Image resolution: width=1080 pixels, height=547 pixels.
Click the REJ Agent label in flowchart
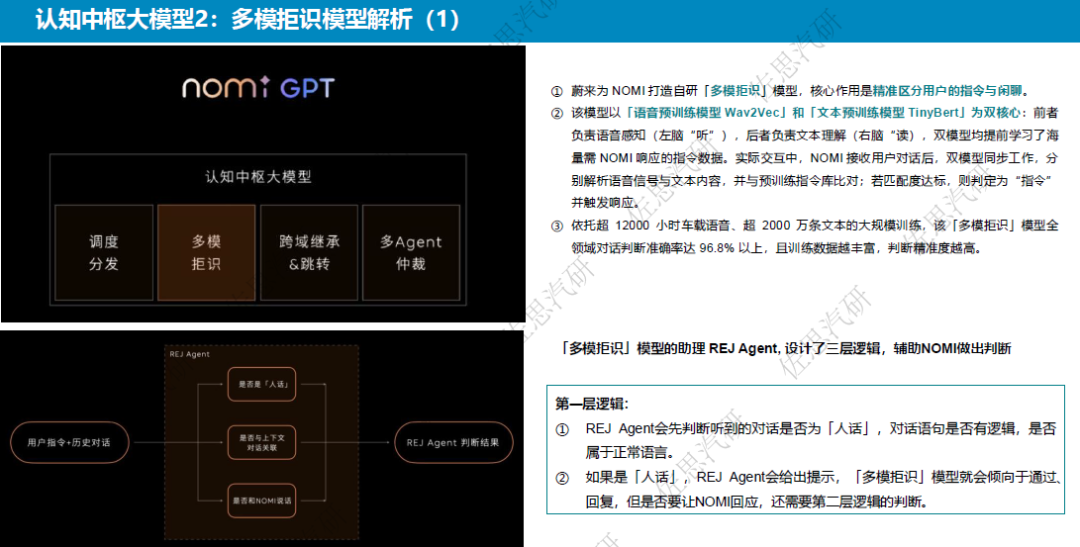189,354
